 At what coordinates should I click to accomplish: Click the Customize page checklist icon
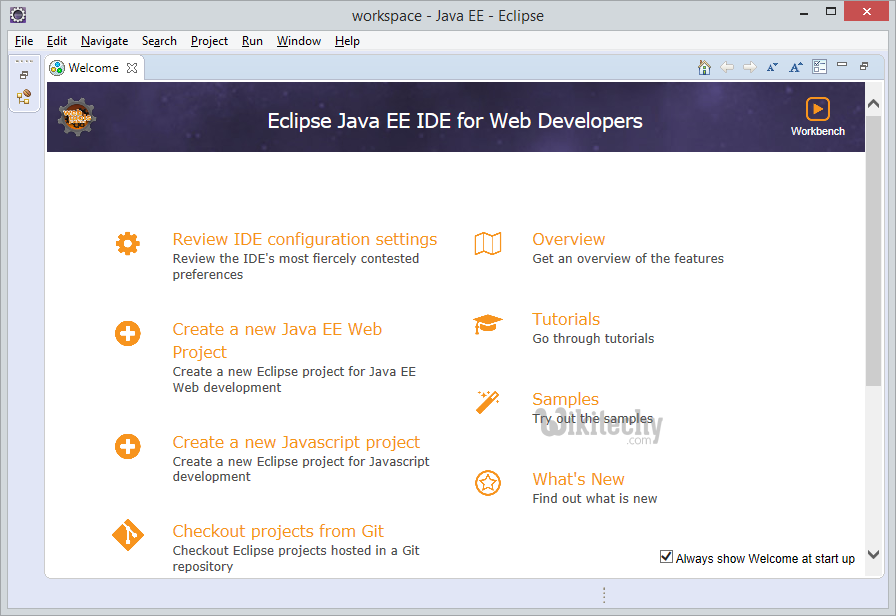tap(820, 67)
